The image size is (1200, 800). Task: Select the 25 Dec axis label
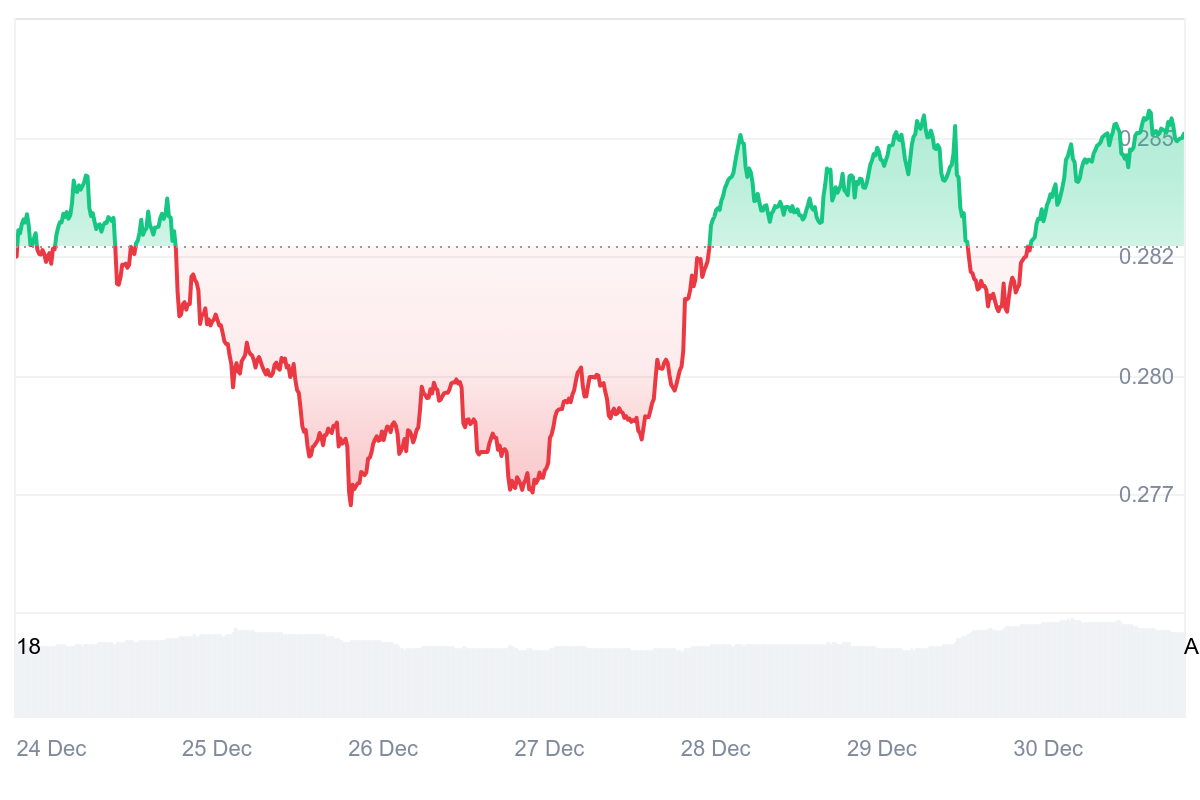click(x=217, y=748)
